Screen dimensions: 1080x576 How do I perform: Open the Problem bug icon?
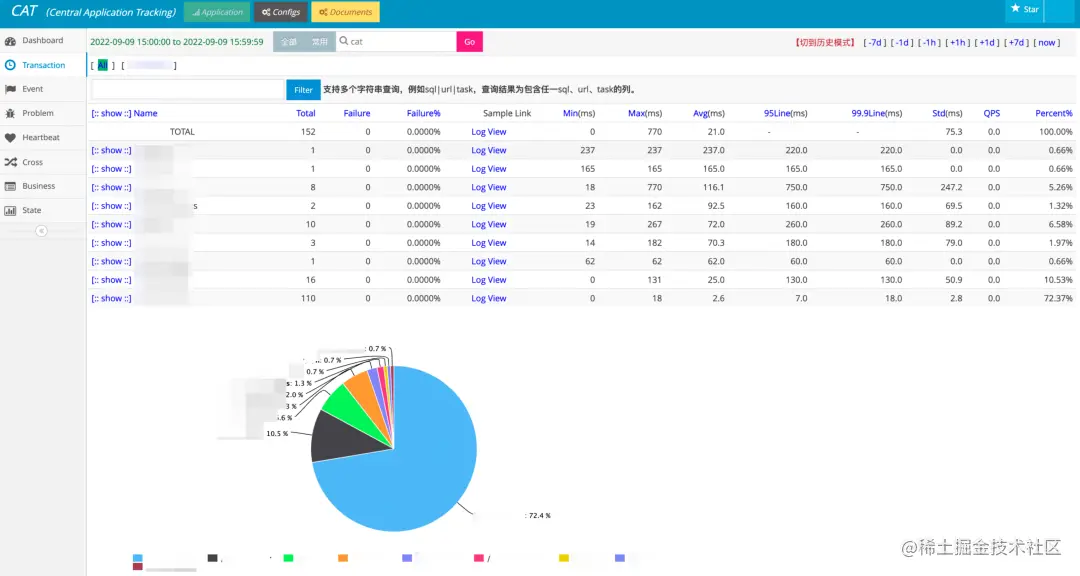pyautogui.click(x=10, y=113)
